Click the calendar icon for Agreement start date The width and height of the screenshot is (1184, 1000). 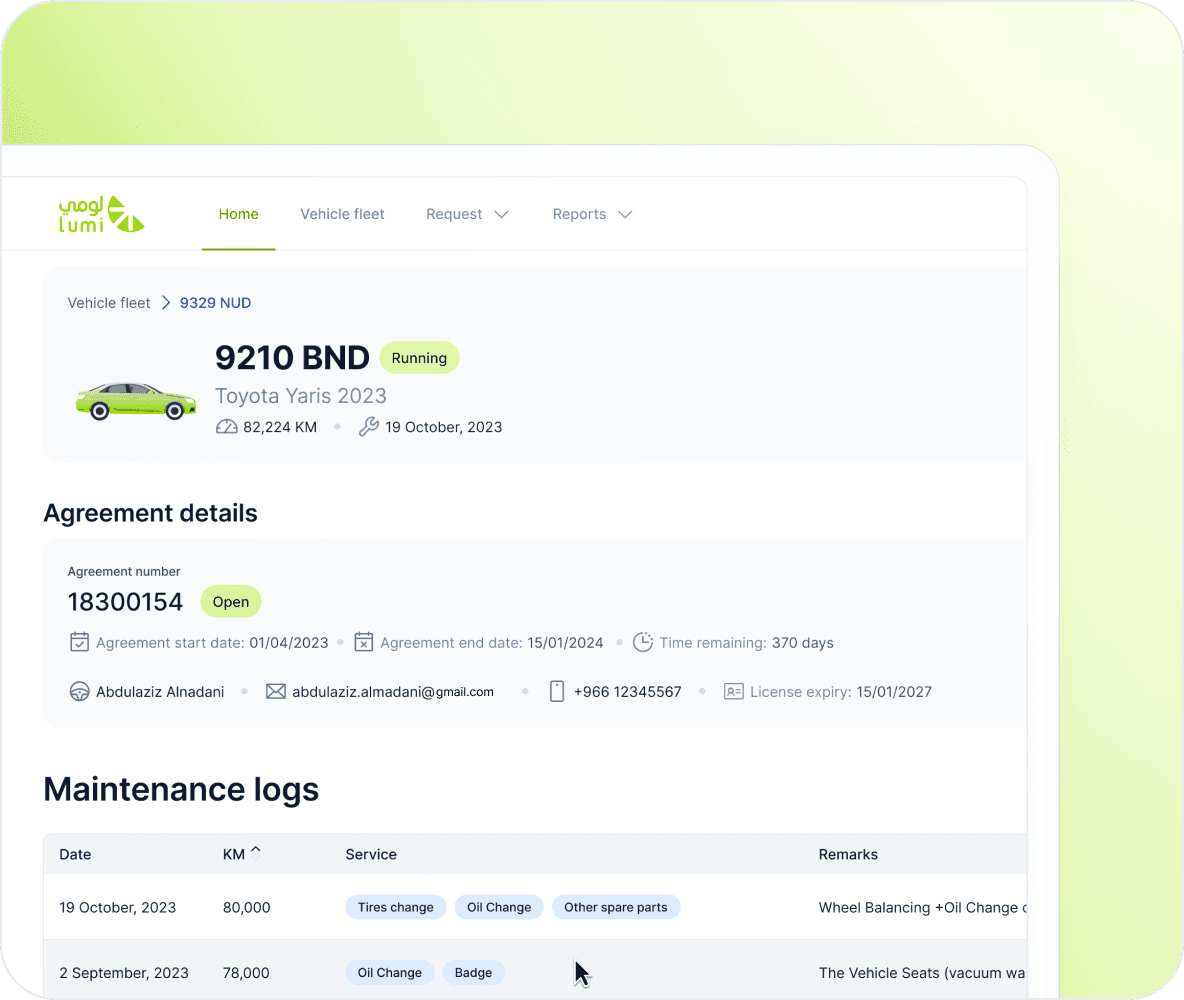pos(79,642)
